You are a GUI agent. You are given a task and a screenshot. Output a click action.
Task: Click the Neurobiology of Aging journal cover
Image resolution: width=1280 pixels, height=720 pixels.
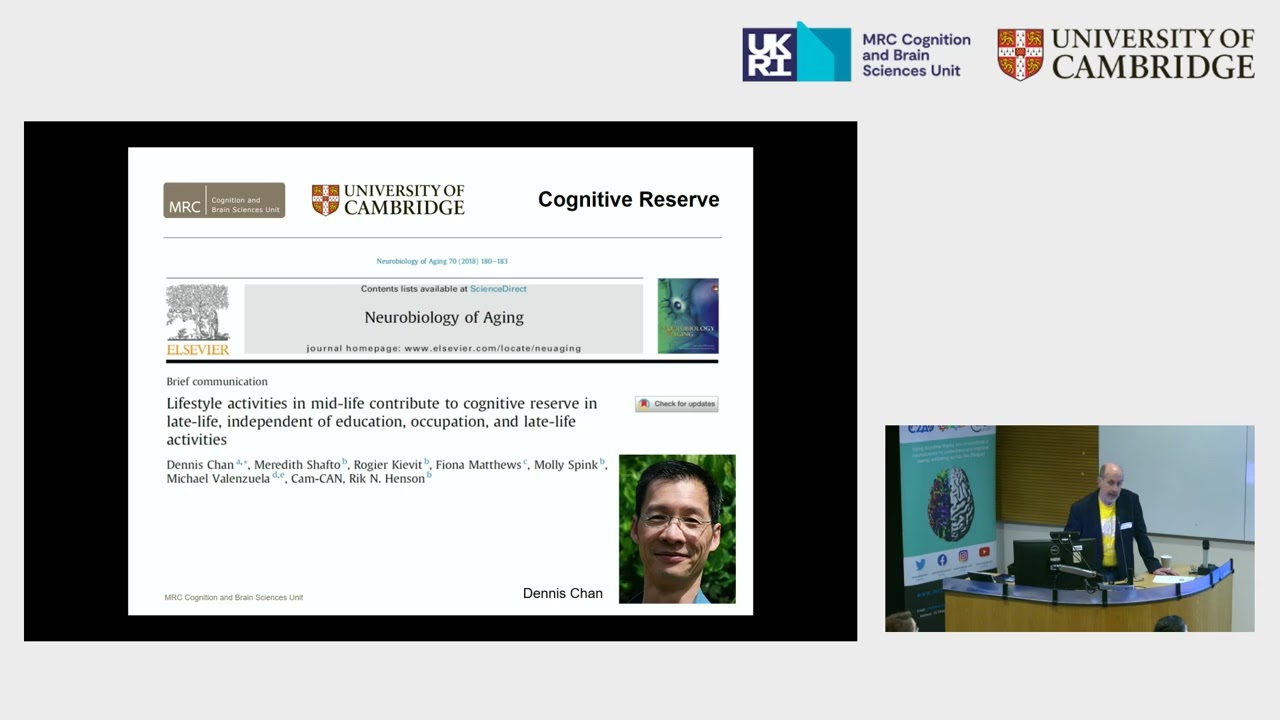point(688,316)
